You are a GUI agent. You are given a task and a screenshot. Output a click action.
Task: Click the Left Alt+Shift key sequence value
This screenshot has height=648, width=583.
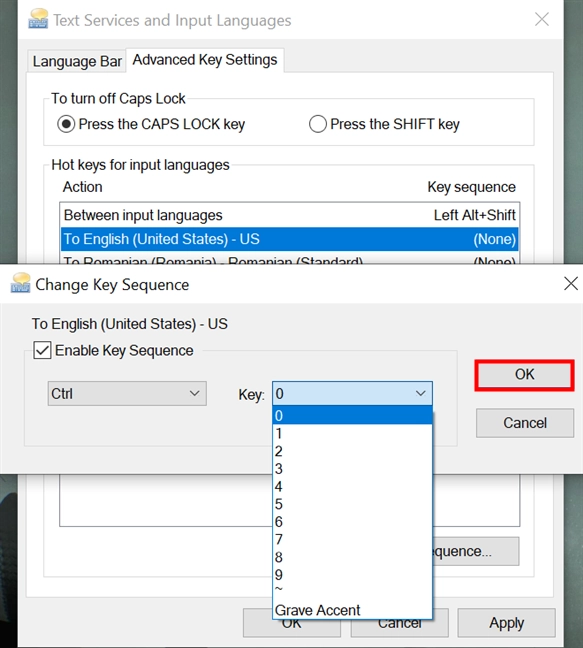[x=474, y=215]
